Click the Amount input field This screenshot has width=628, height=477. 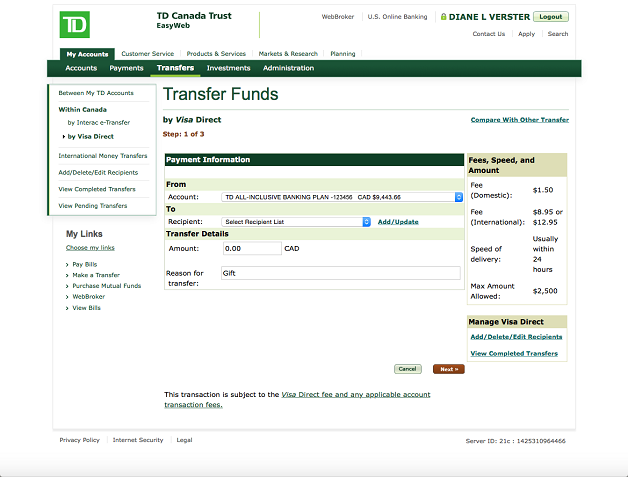pyautogui.click(x=252, y=248)
